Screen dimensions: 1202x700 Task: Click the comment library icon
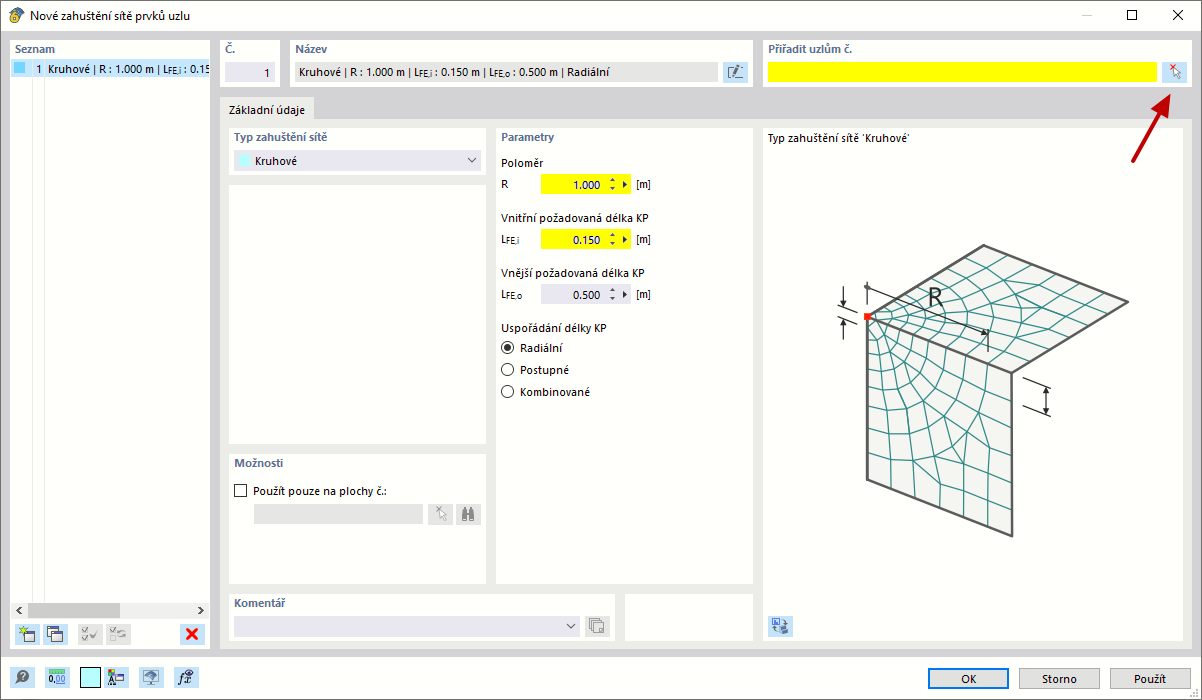pos(597,626)
